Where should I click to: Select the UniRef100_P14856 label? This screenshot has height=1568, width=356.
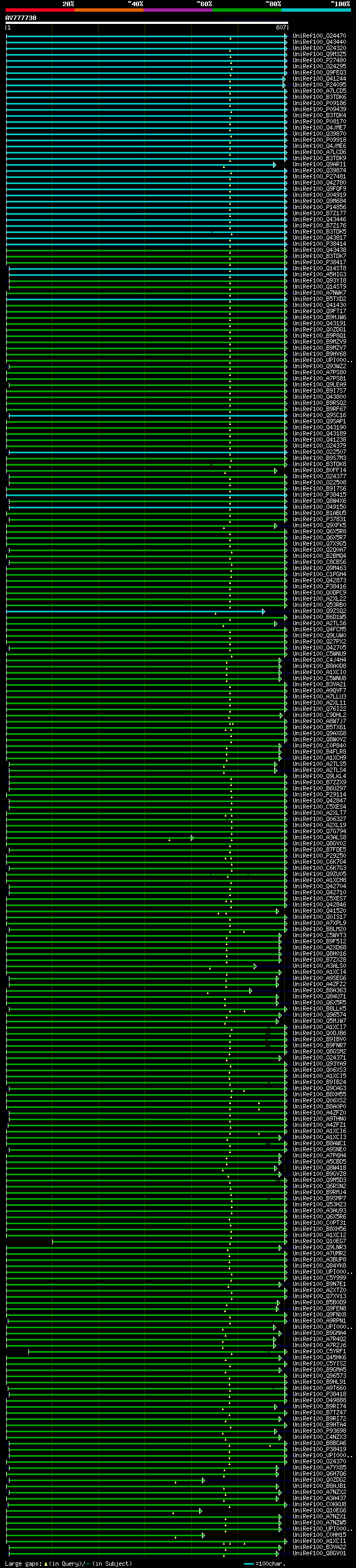coord(319,207)
